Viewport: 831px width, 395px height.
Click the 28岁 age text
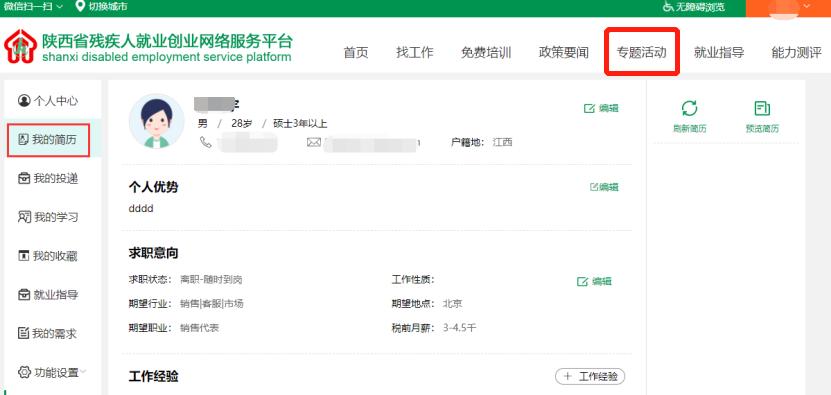tap(242, 124)
